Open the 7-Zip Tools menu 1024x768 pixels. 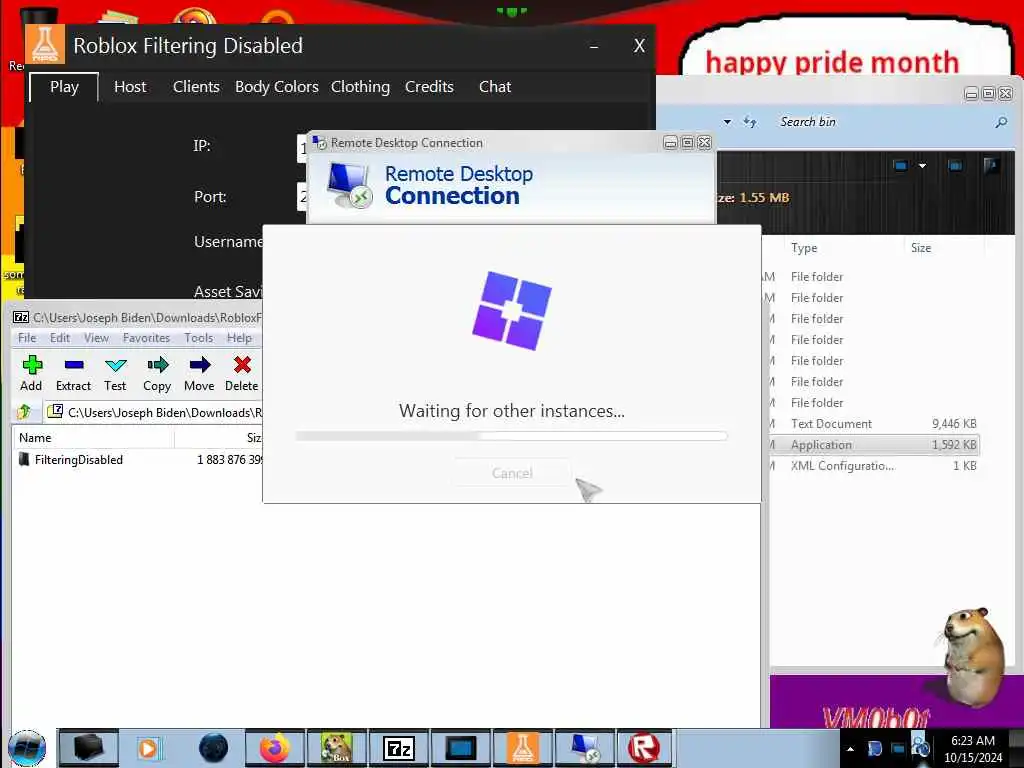pos(199,338)
